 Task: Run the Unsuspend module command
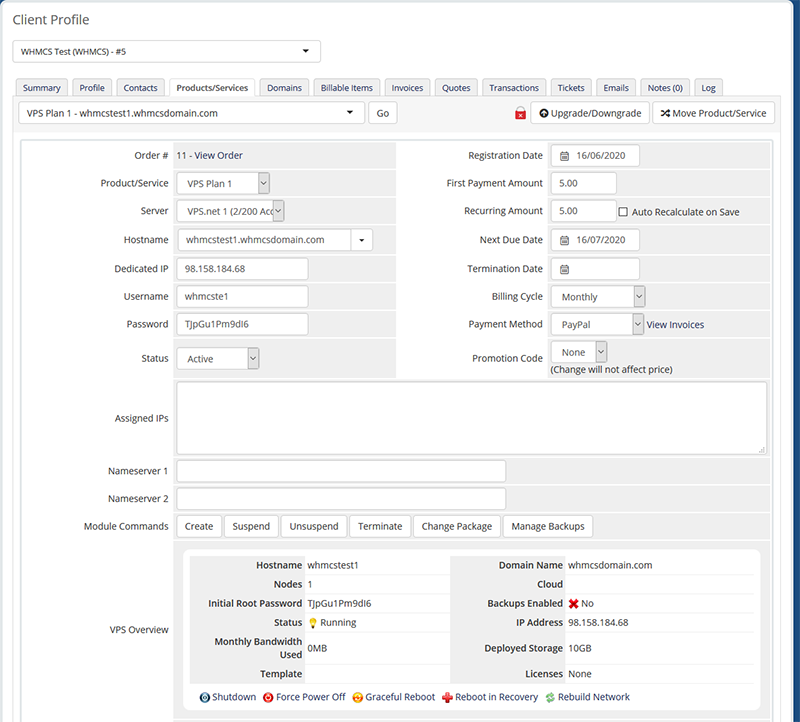click(x=314, y=527)
